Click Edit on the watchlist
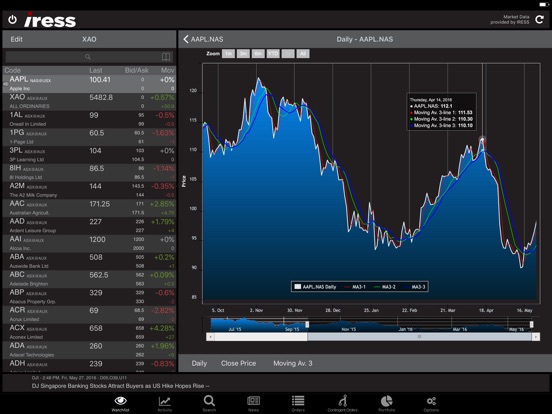Screen dimensions: 552x414 point(16,39)
